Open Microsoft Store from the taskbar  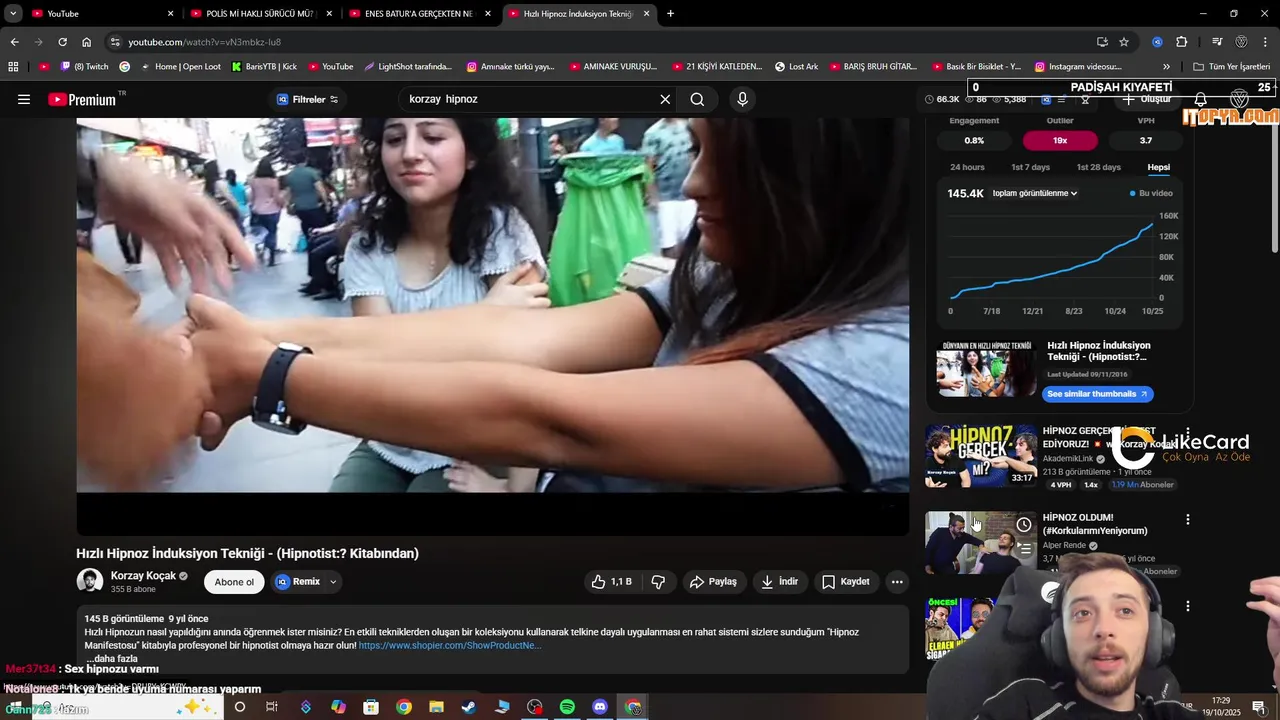[x=371, y=707]
